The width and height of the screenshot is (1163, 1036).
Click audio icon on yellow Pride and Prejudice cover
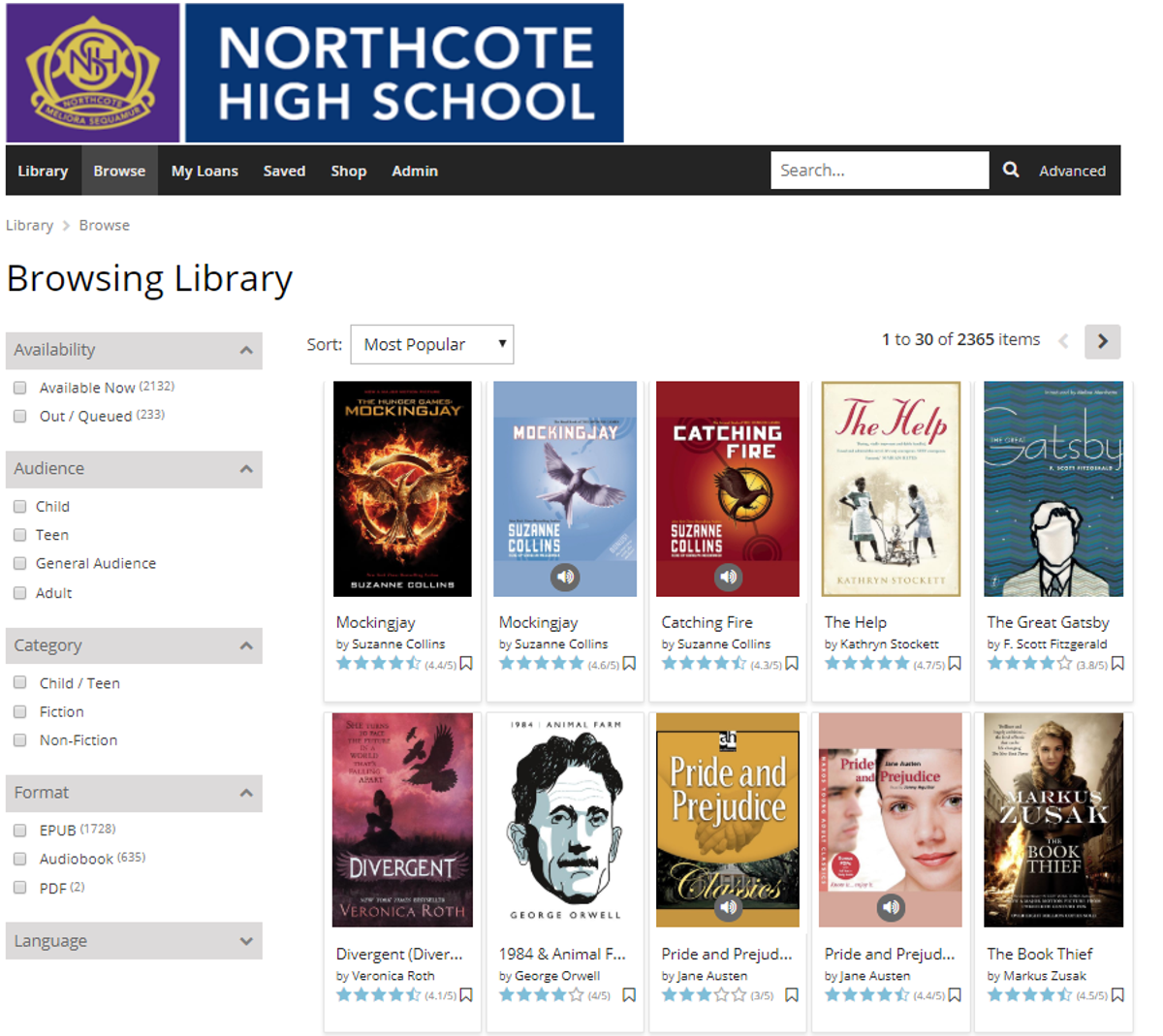[x=728, y=908]
